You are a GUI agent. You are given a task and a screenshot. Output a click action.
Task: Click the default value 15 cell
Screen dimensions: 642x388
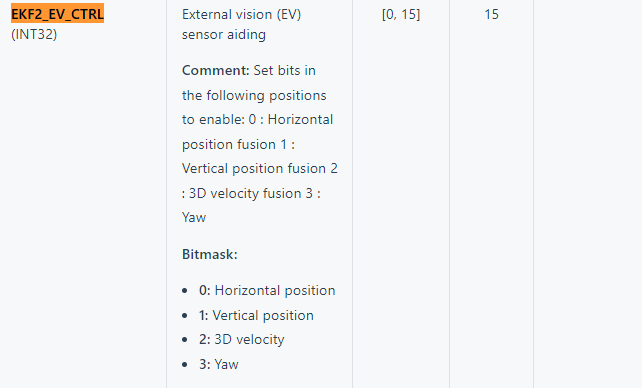(491, 14)
